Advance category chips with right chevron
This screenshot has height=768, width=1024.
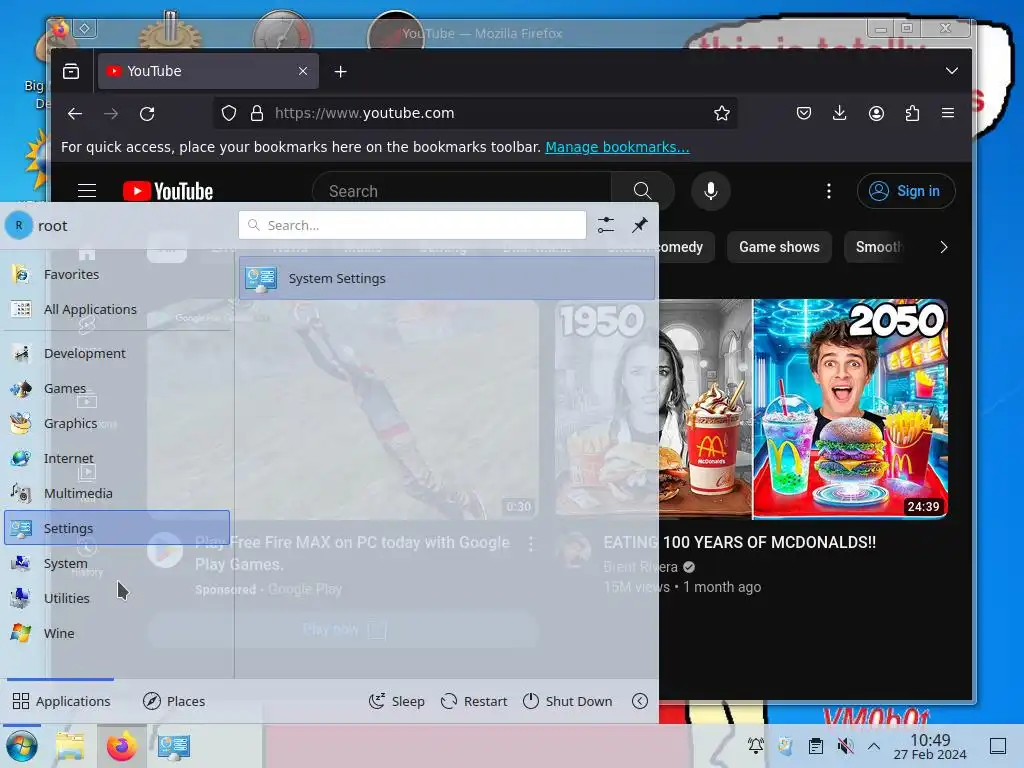pos(944,248)
